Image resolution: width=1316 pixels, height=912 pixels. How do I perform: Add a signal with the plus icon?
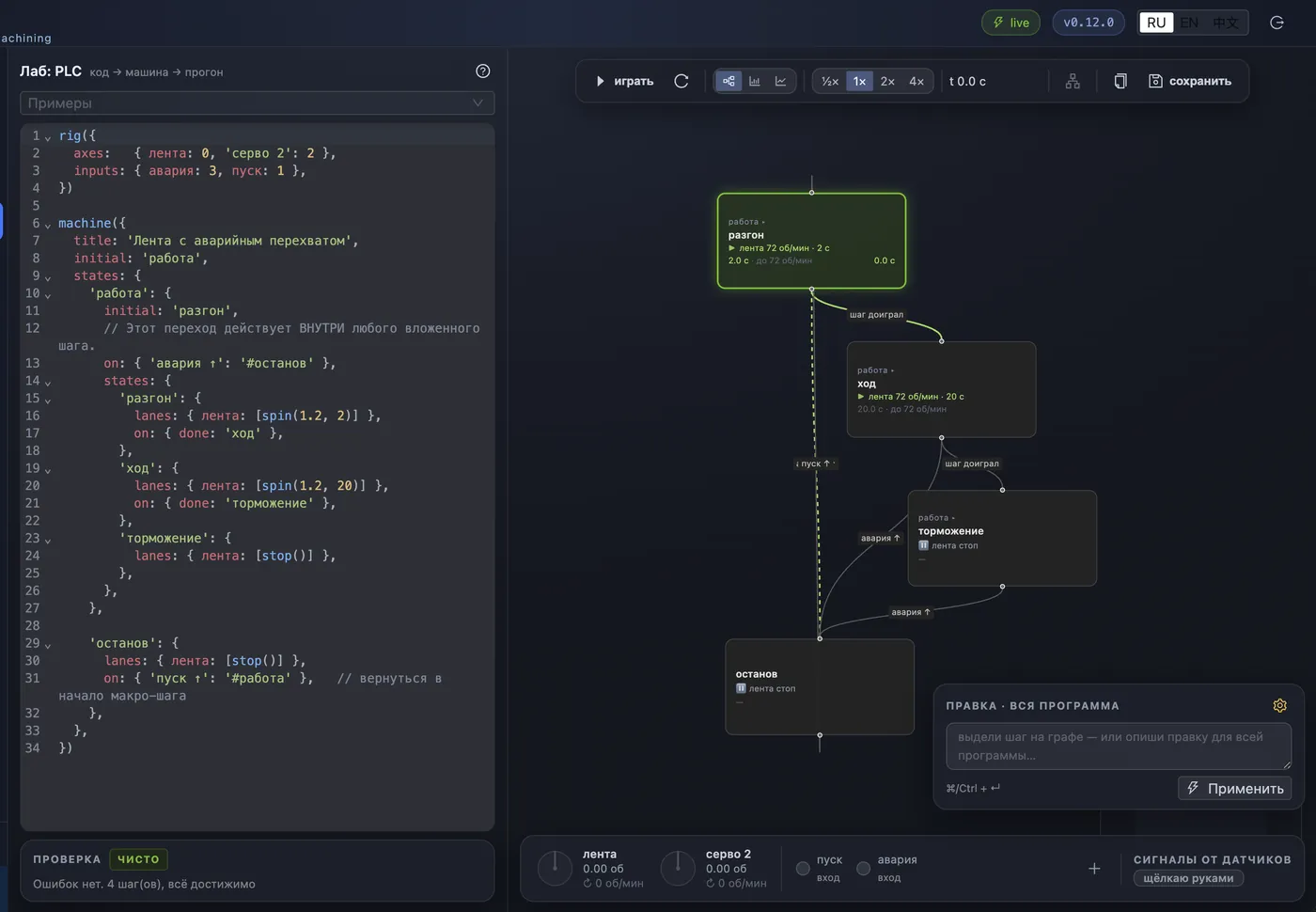1094,869
